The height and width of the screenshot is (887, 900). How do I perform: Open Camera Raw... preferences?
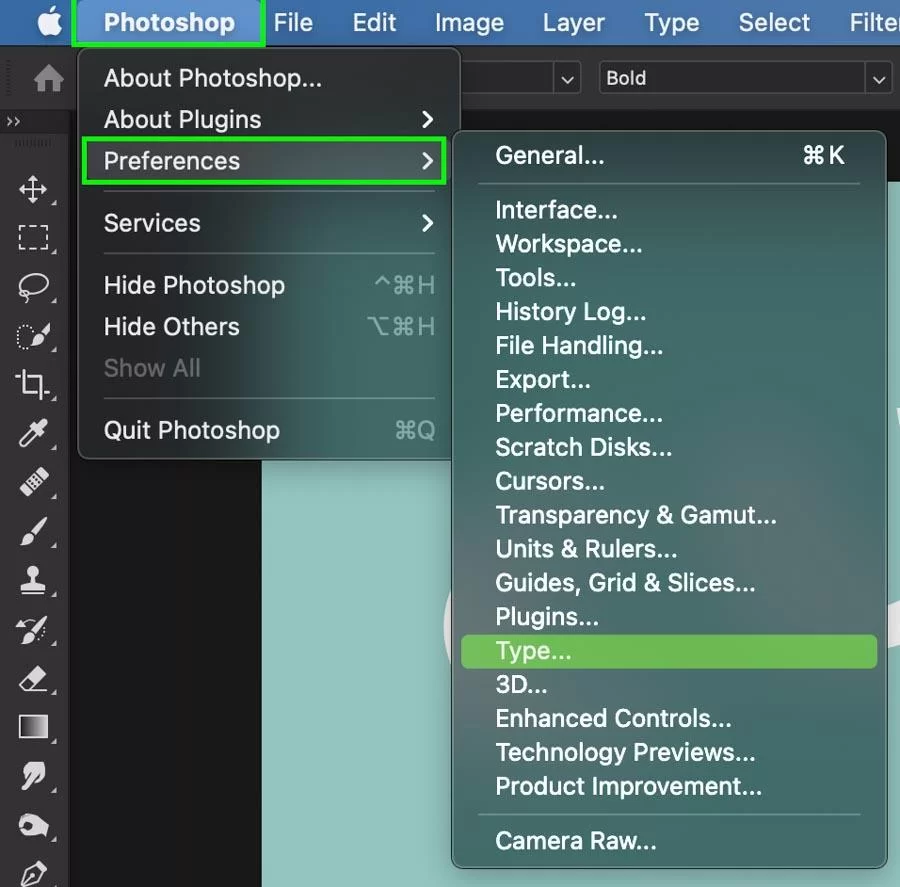pos(669,840)
